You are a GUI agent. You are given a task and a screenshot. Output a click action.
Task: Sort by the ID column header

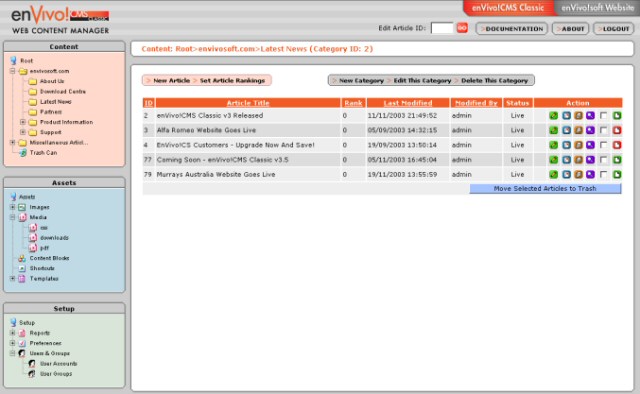(149, 103)
